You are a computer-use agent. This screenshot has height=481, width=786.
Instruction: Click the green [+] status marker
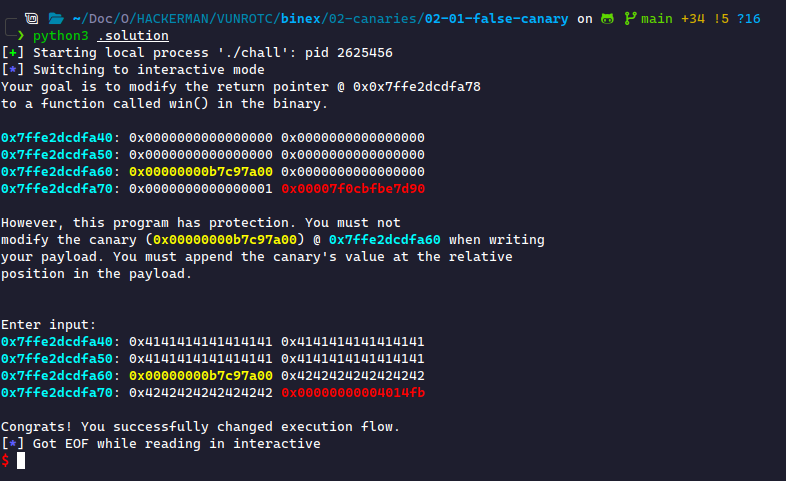tap(13, 53)
